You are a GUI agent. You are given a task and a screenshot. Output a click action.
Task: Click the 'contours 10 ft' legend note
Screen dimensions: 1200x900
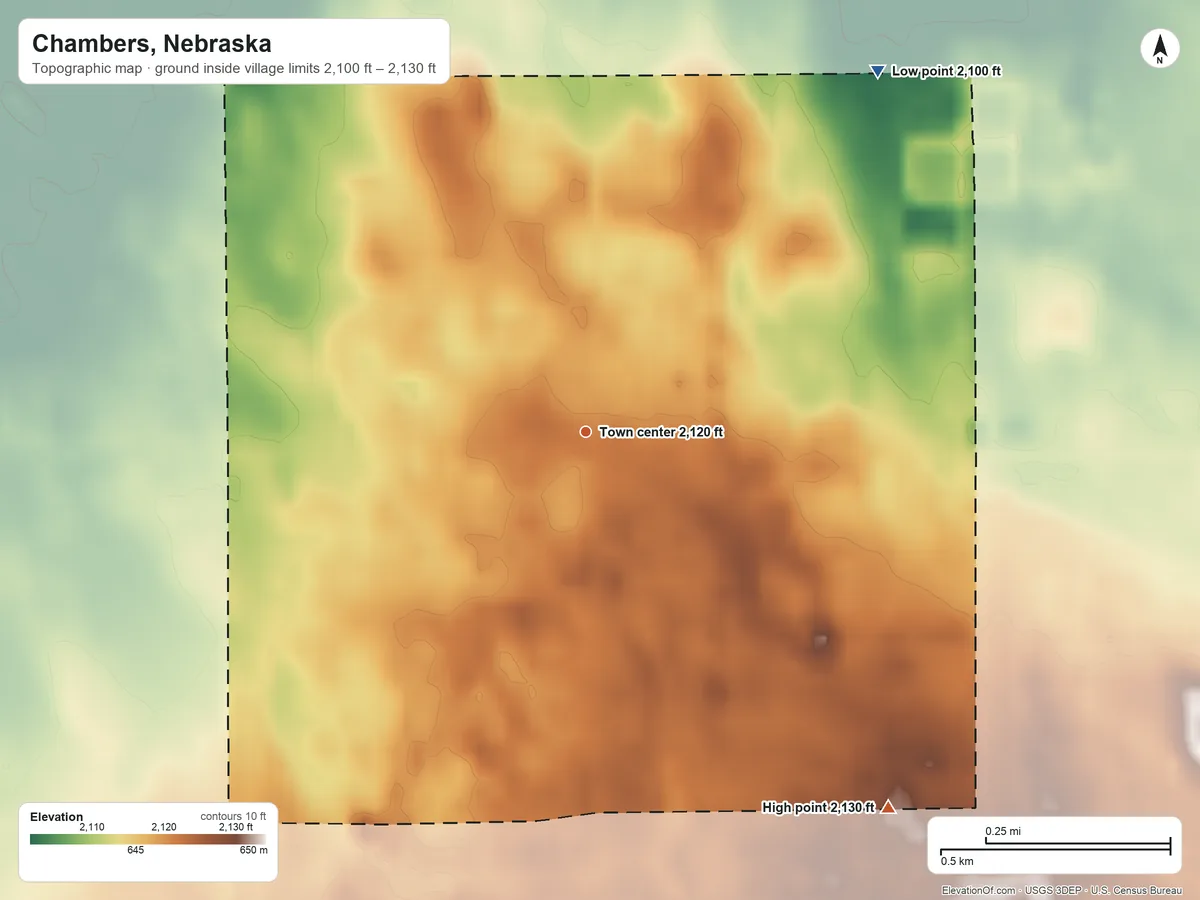tap(233, 816)
